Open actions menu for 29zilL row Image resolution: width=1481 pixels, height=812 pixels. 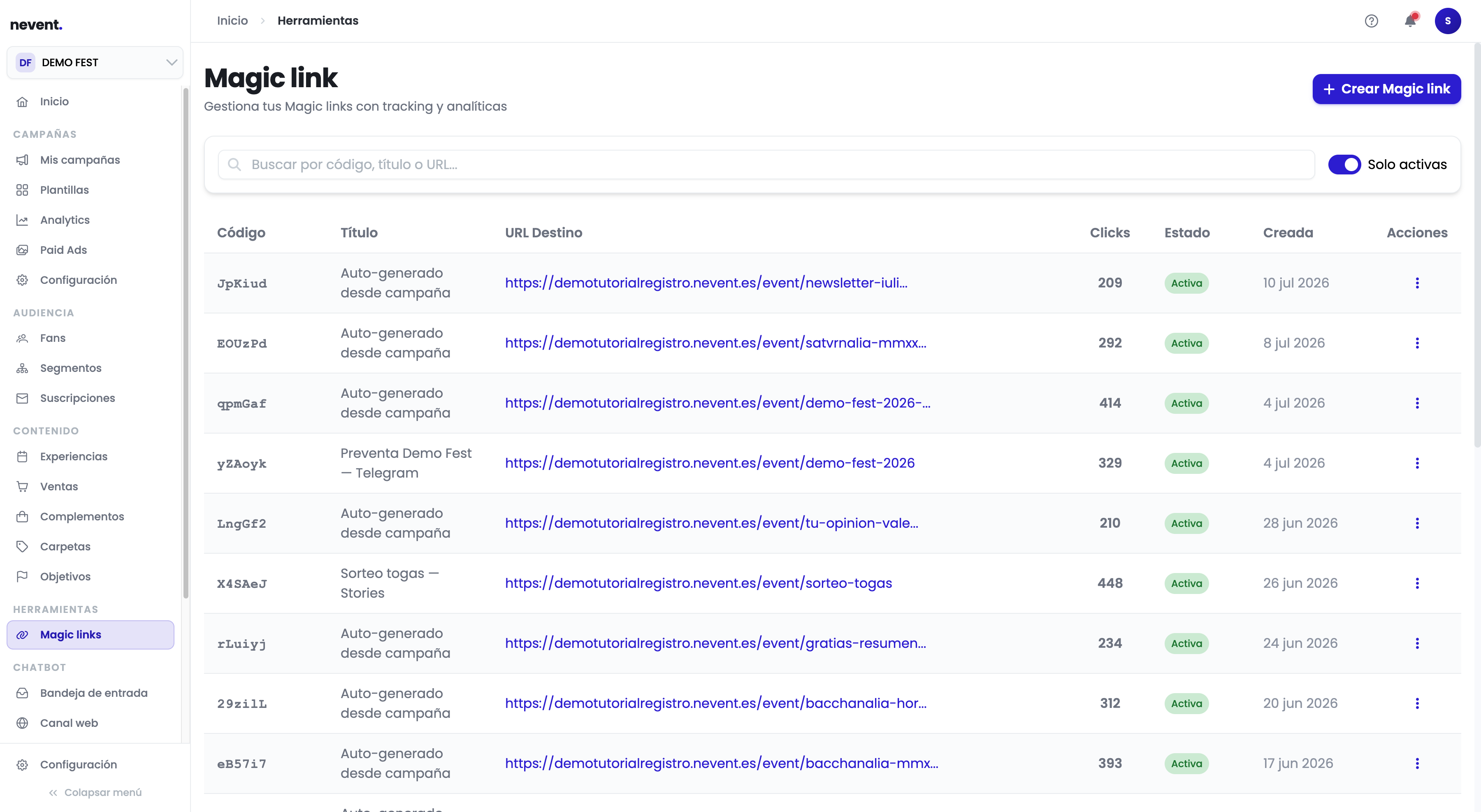coord(1417,703)
